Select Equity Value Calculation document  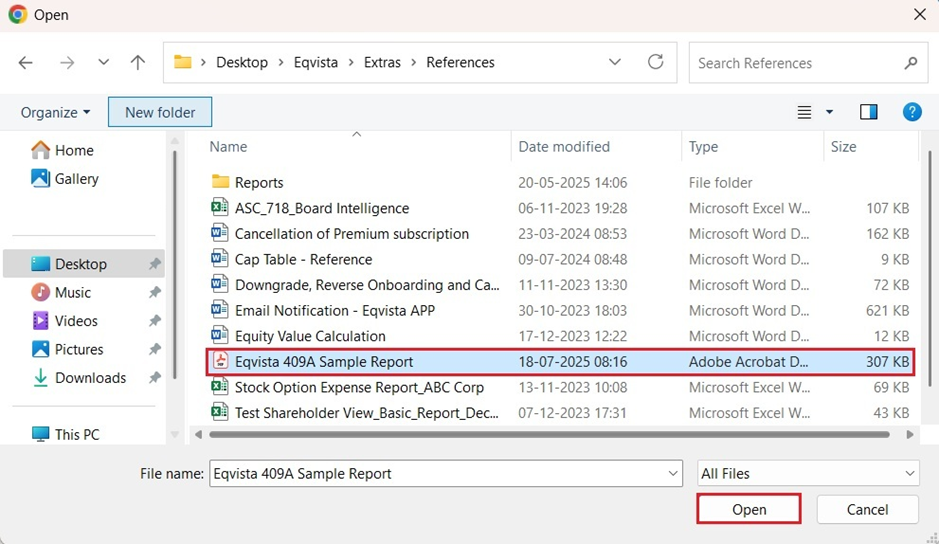coord(560,336)
